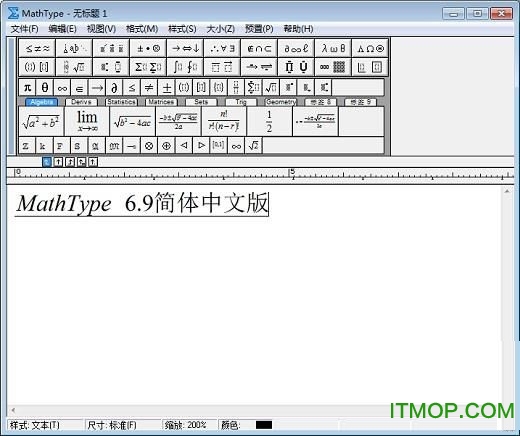520x436 pixels.
Task: Insert the blackboard Z symbol
Action: click(x=26, y=146)
